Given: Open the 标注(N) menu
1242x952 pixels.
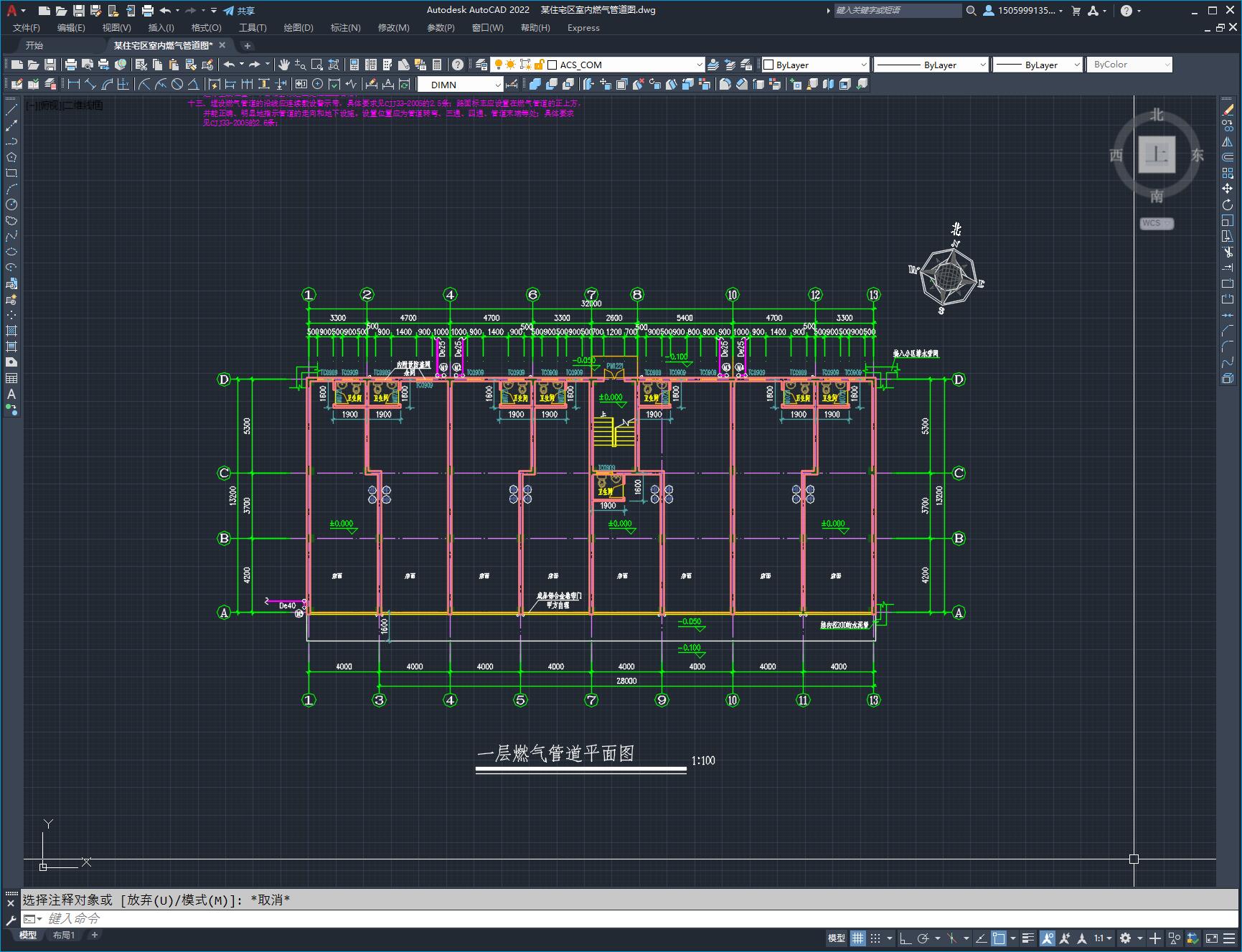Looking at the screenshot, I should [345, 27].
